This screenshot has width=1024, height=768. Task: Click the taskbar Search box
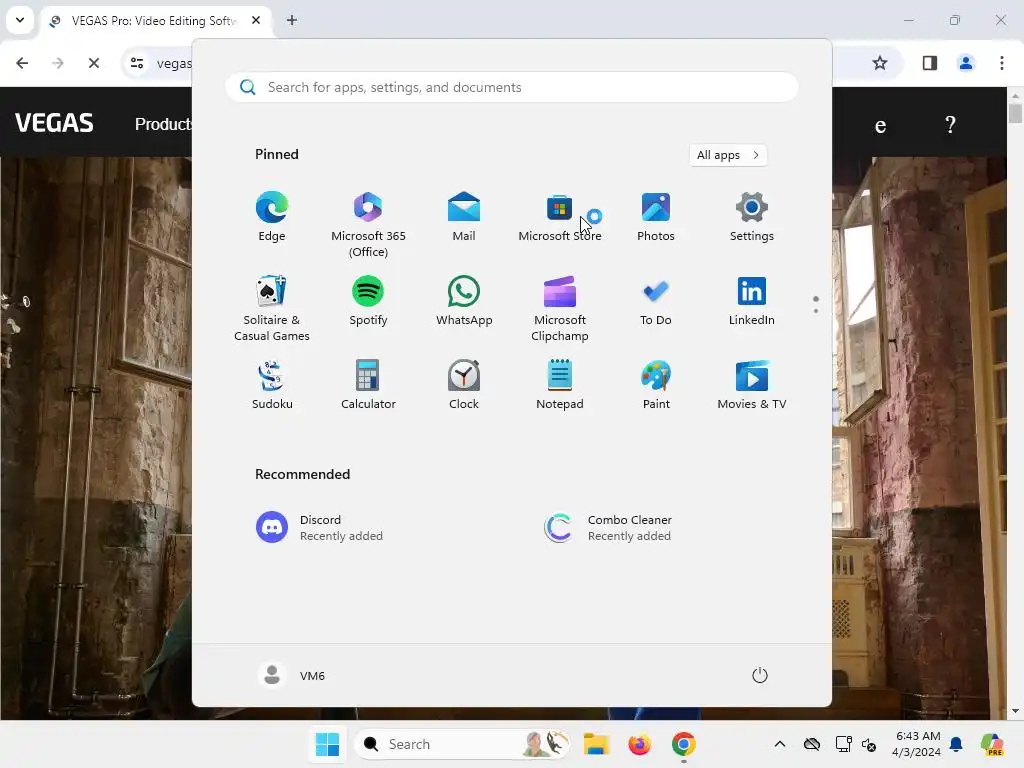point(462,744)
